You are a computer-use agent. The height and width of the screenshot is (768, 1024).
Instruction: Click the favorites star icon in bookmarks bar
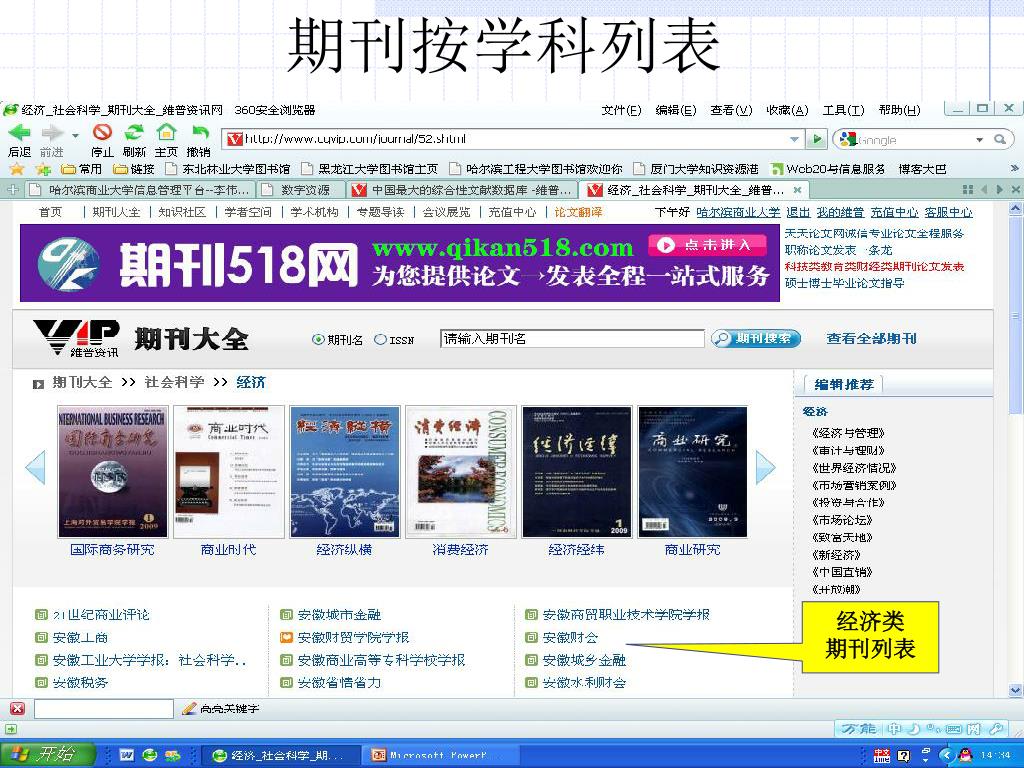pyautogui.click(x=17, y=169)
